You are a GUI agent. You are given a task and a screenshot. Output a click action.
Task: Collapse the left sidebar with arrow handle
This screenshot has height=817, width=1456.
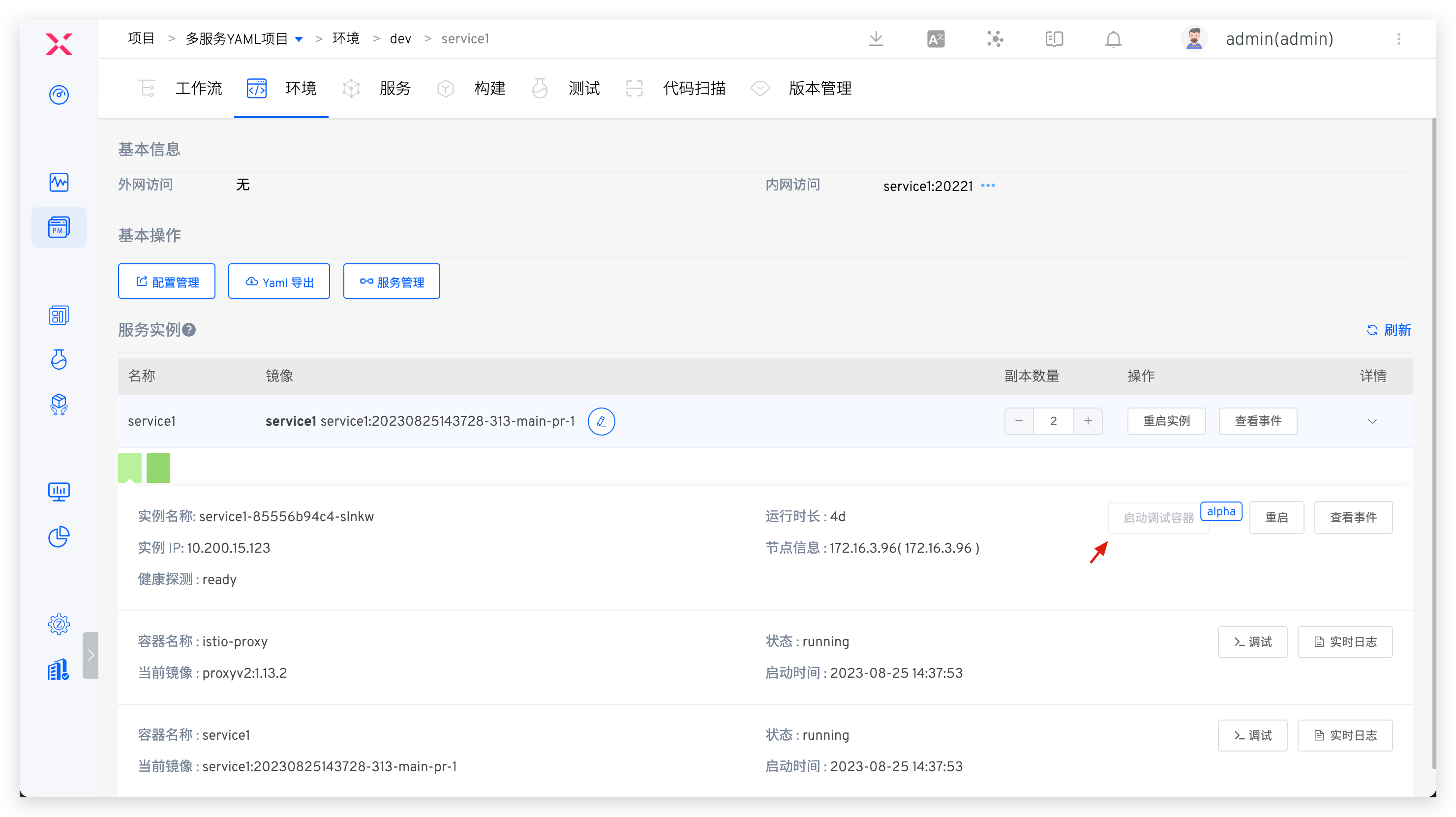[91, 655]
